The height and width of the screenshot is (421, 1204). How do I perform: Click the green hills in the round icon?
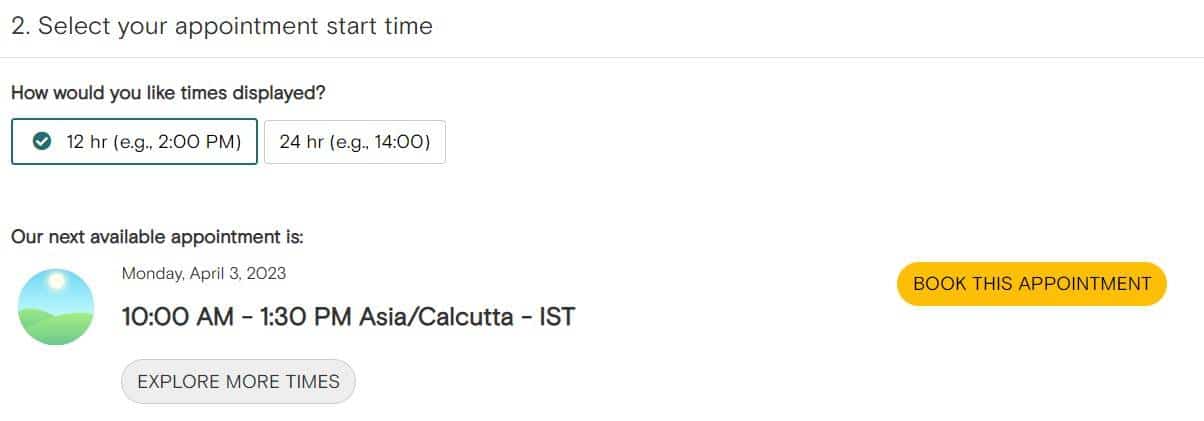click(x=56, y=327)
